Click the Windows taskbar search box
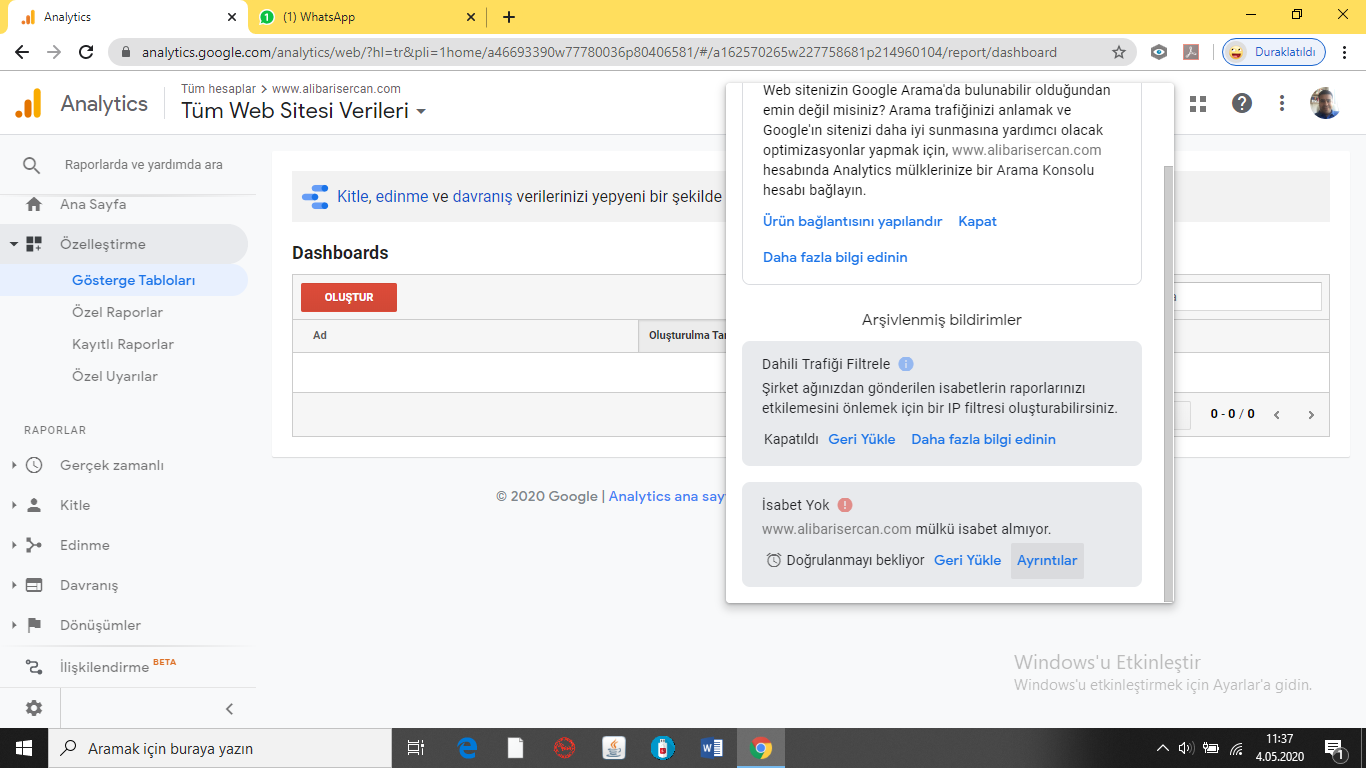Screen dimensions: 1366x768 220,748
